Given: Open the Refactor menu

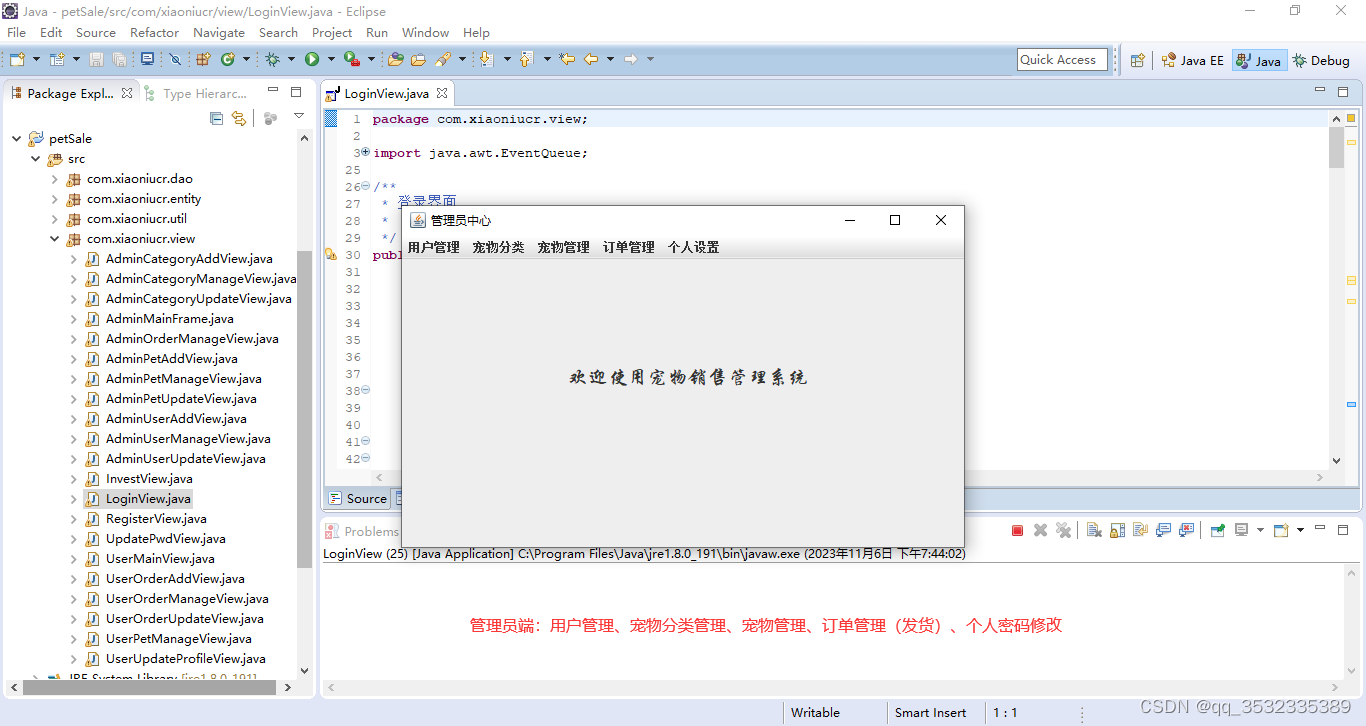Looking at the screenshot, I should pyautogui.click(x=154, y=32).
